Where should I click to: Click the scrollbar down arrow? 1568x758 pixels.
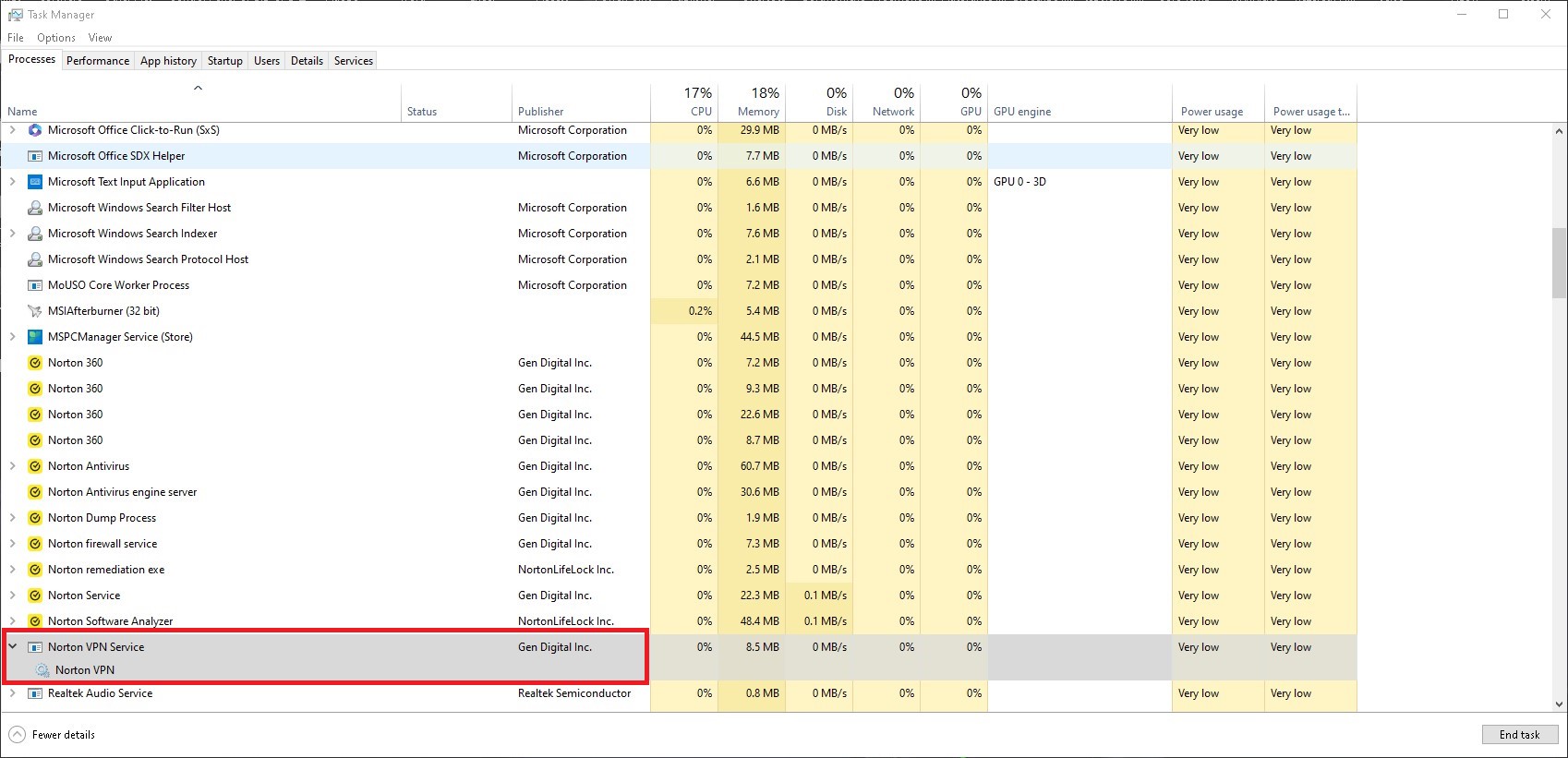[x=1560, y=704]
